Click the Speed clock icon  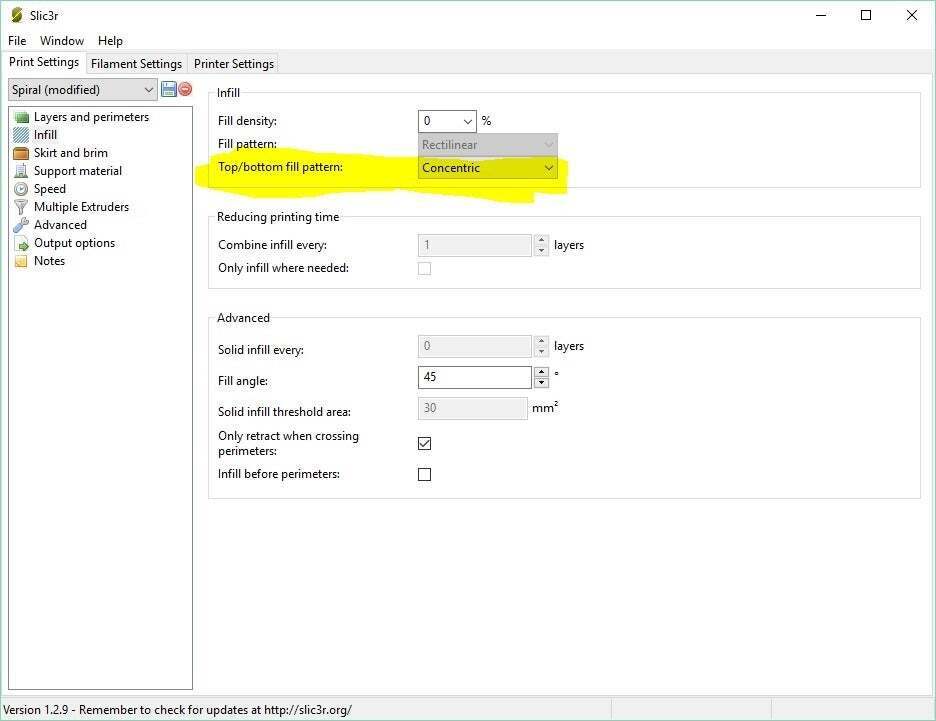pos(21,189)
